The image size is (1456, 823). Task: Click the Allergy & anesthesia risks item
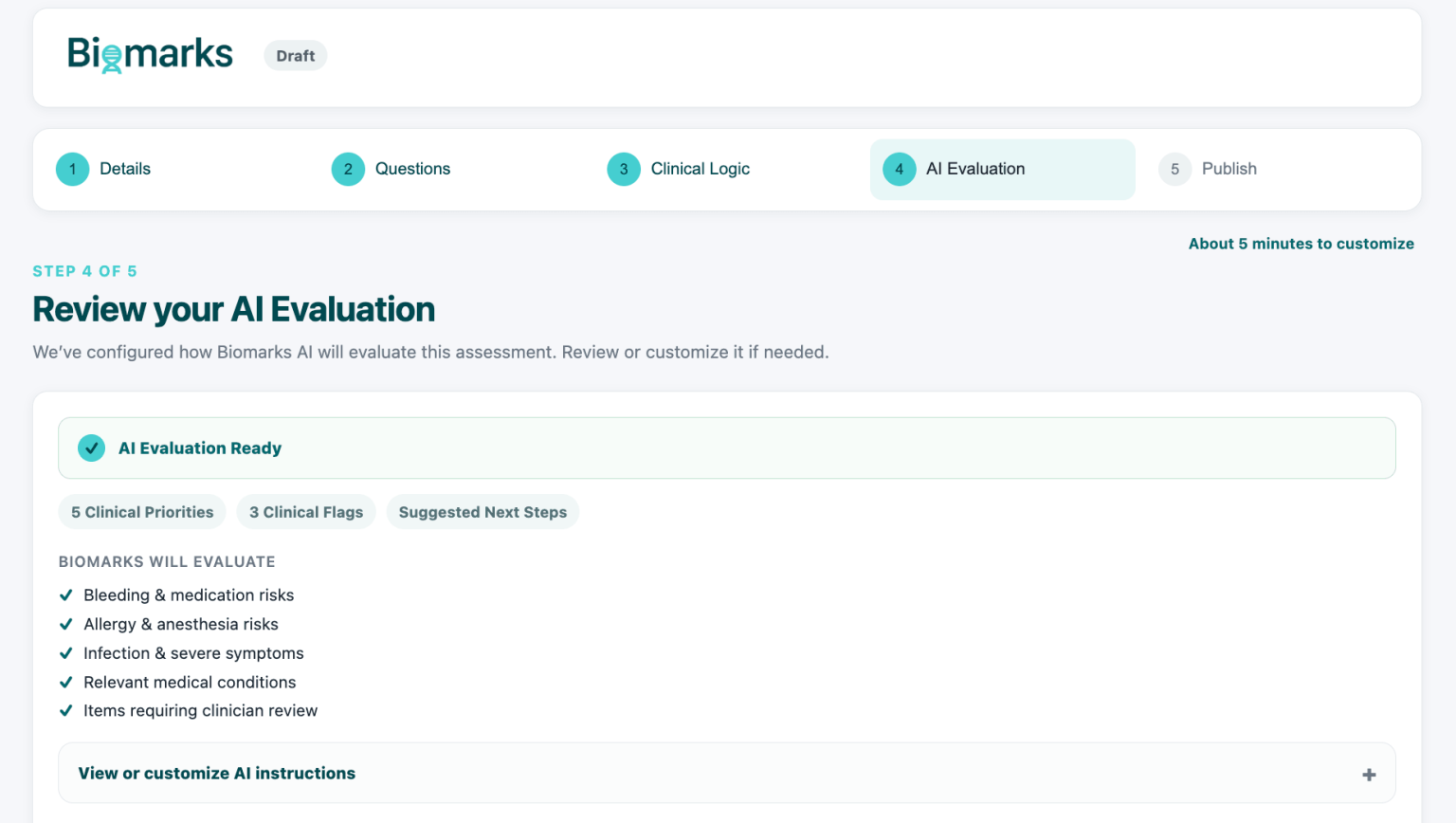[181, 624]
